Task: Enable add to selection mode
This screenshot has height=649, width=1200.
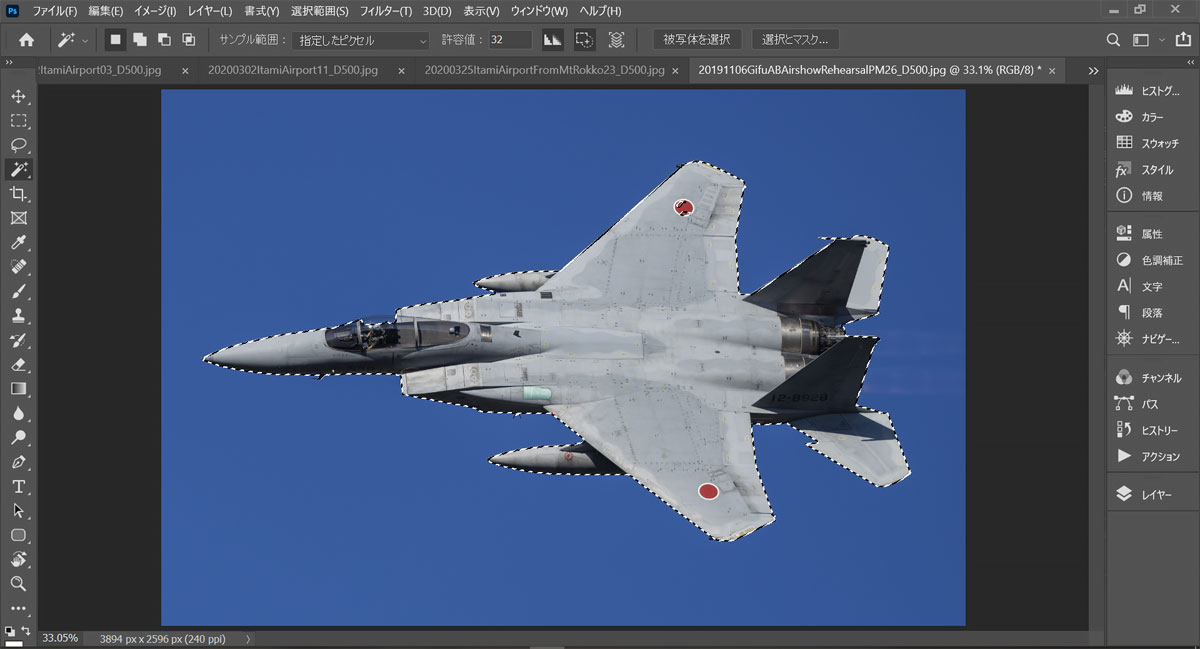Action: [x=139, y=40]
